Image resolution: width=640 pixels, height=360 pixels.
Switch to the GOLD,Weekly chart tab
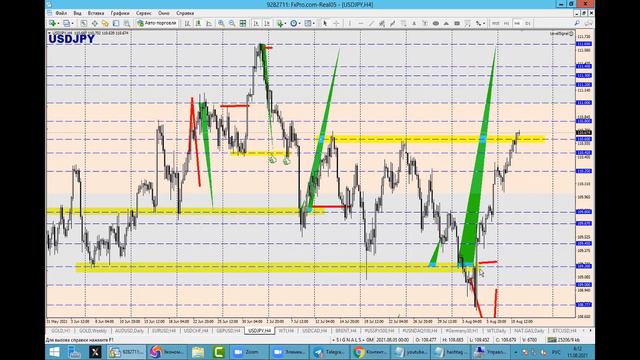coord(93,331)
